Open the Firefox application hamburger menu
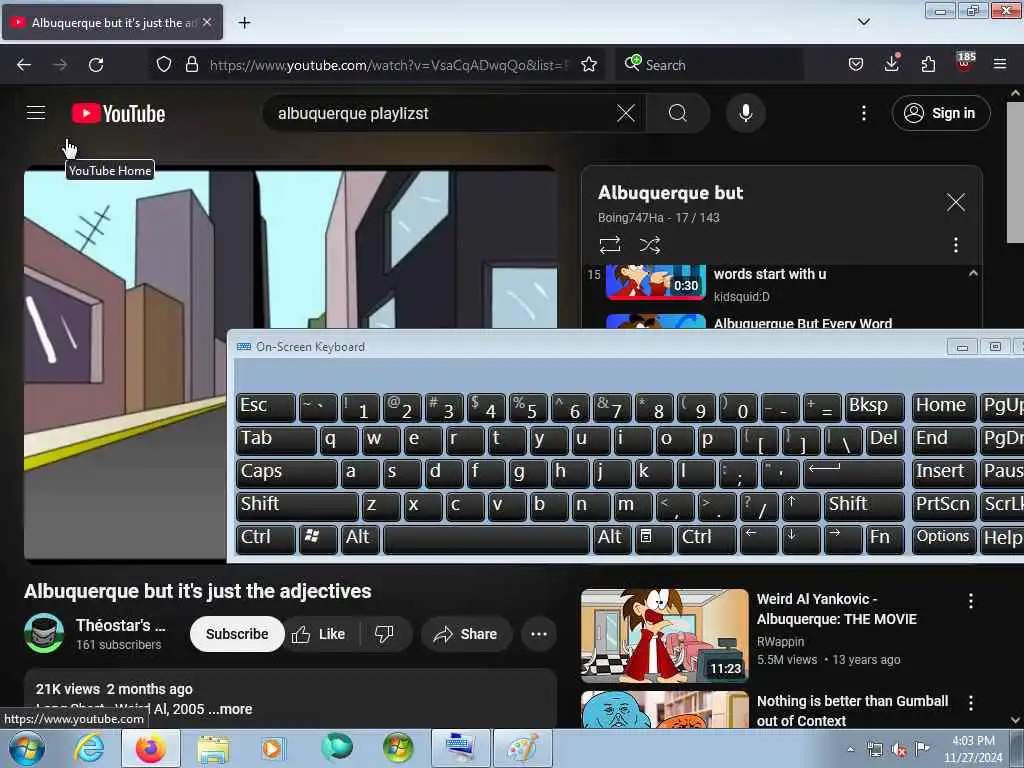Screen dimensions: 1024x768 coord(1000,65)
